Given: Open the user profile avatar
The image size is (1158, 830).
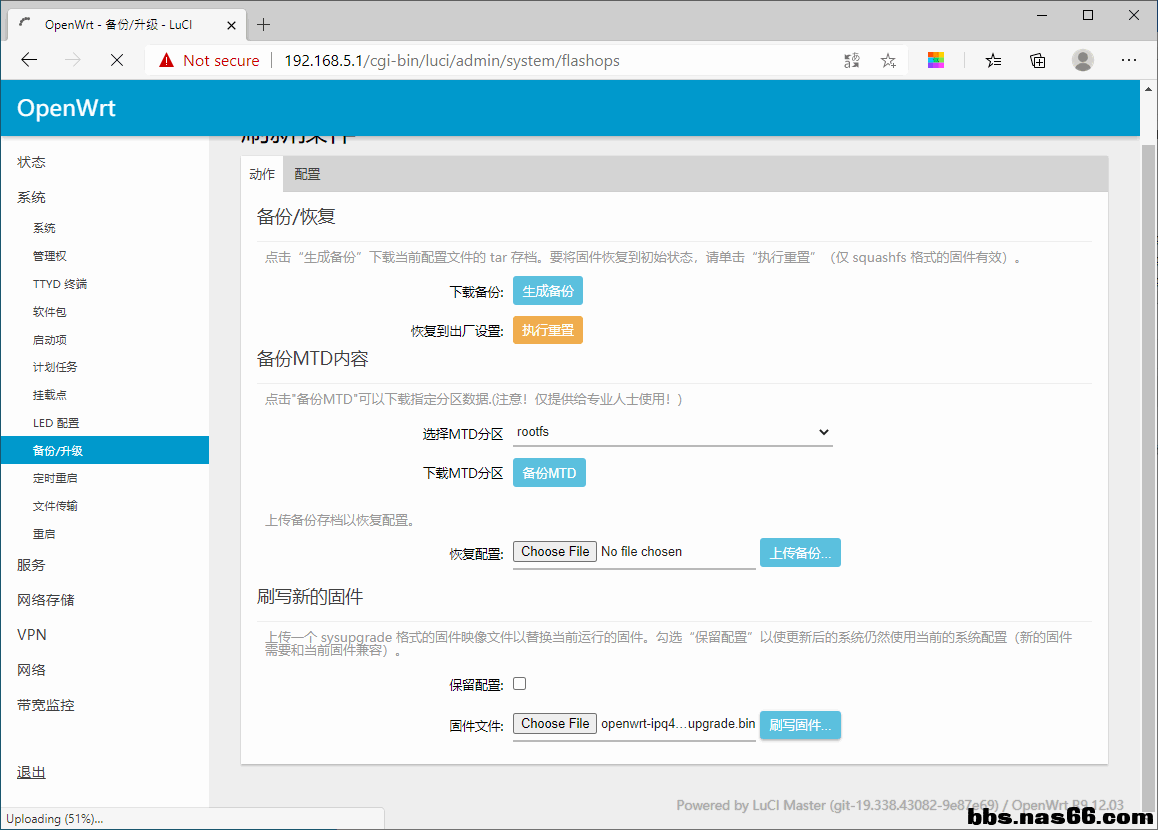Looking at the screenshot, I should (1083, 60).
